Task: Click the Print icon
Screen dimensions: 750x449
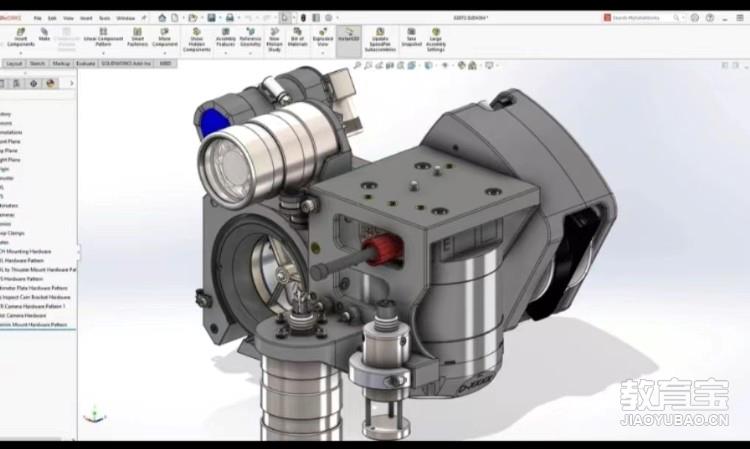Action: pyautogui.click(x=230, y=18)
